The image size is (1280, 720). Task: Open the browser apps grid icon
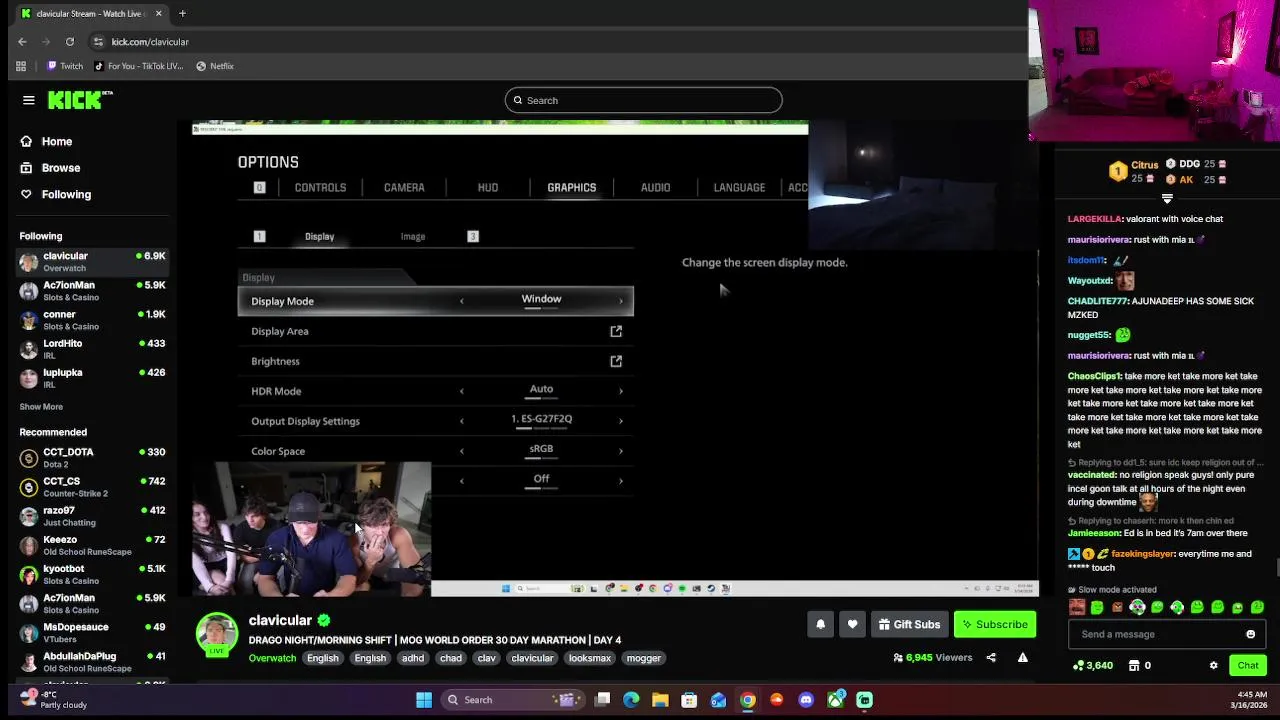[x=21, y=66]
